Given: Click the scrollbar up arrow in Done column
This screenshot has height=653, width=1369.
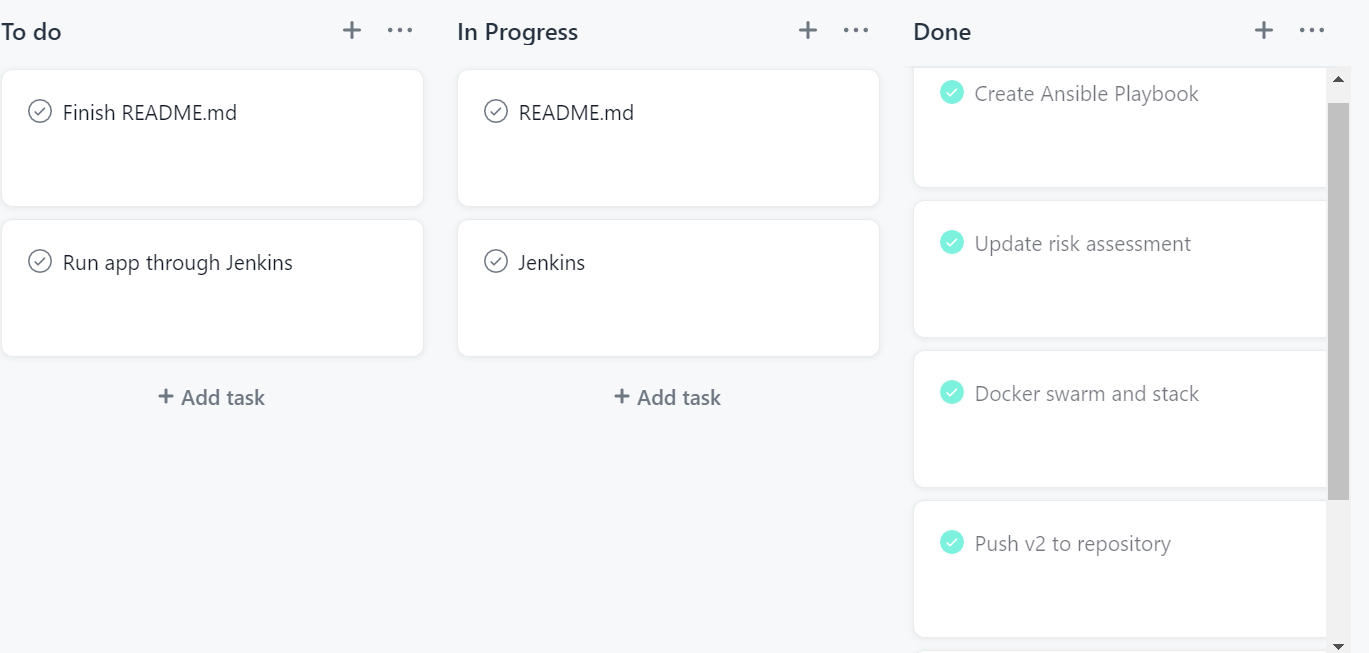Looking at the screenshot, I should pos(1338,80).
